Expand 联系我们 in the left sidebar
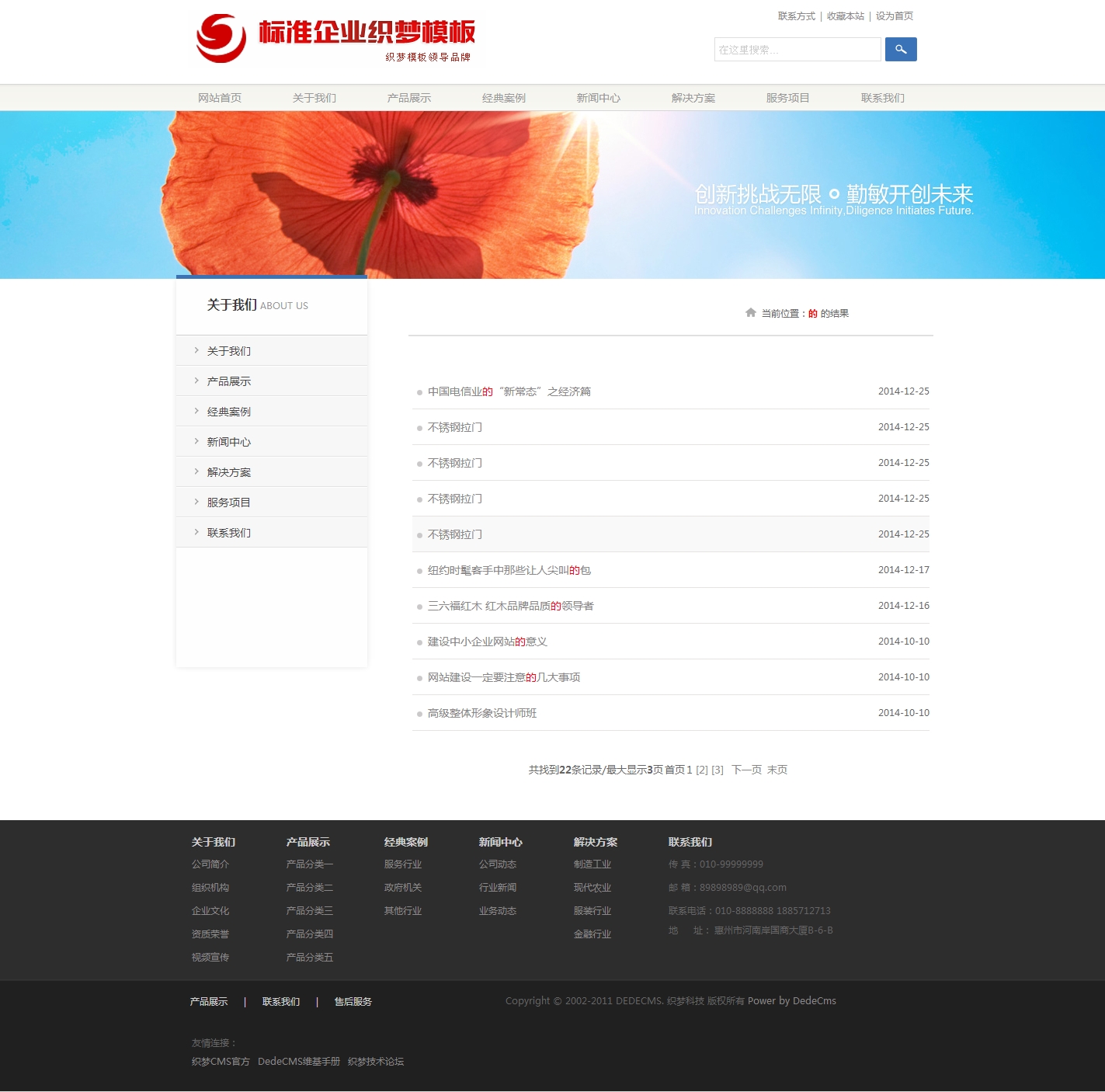The height and width of the screenshot is (1092, 1105). point(228,533)
